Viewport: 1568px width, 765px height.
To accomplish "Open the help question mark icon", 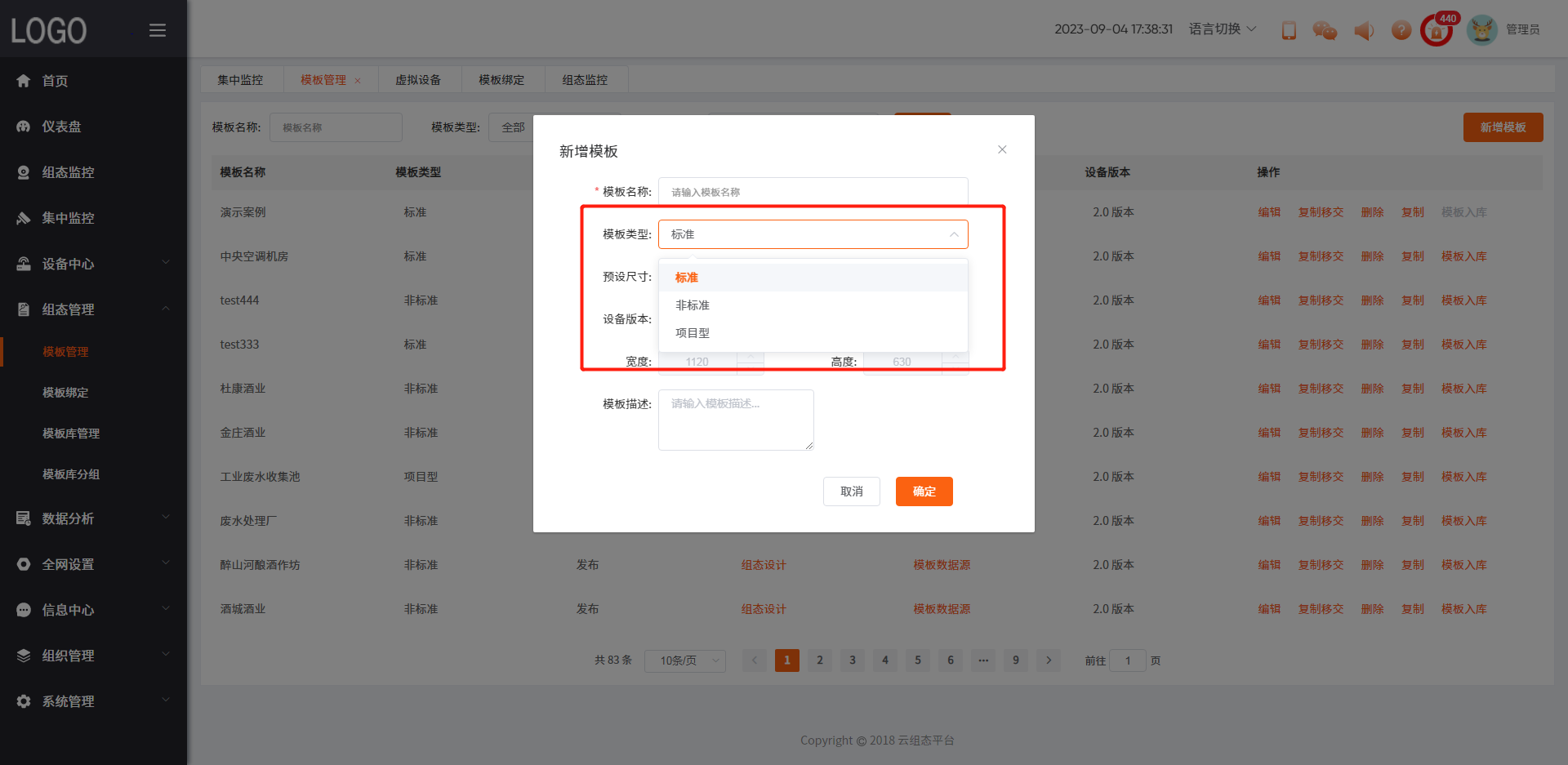I will click(x=1401, y=30).
